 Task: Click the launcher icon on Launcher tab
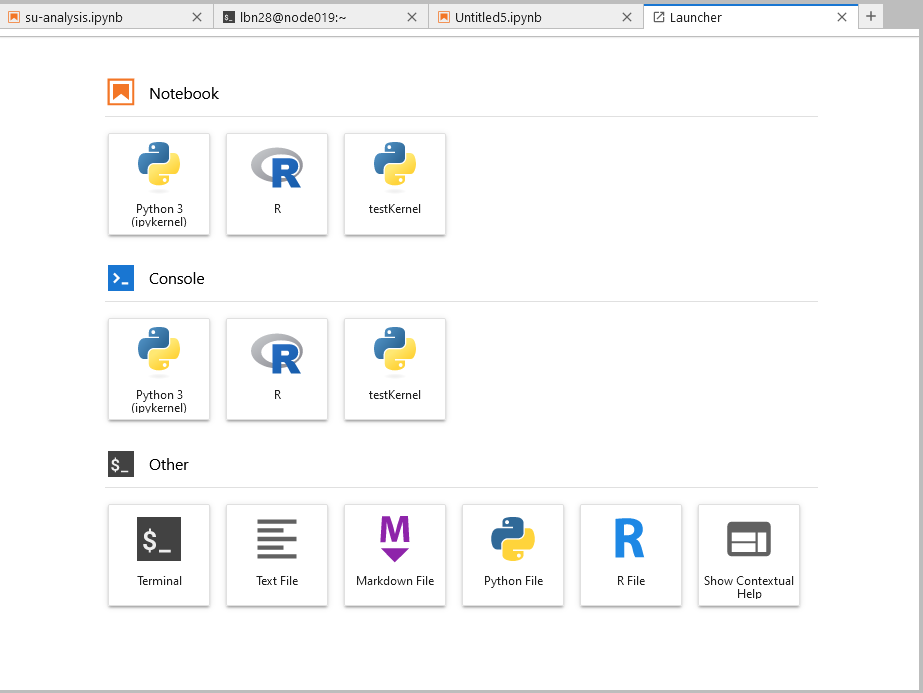659,17
